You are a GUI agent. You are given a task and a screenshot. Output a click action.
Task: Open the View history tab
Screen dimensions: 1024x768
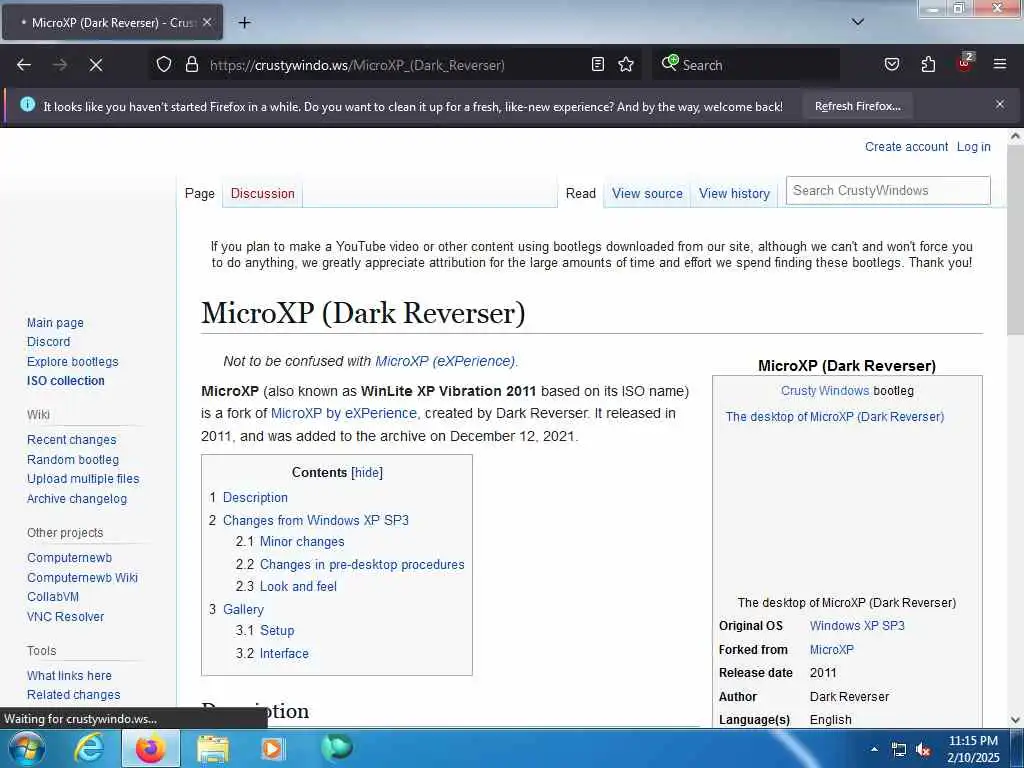click(734, 193)
